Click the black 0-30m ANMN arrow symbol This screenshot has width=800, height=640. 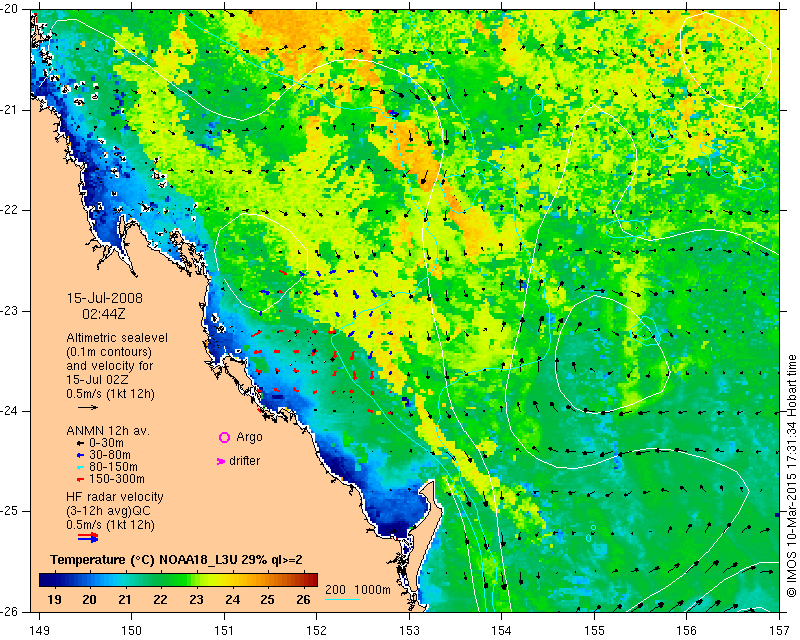click(80, 443)
